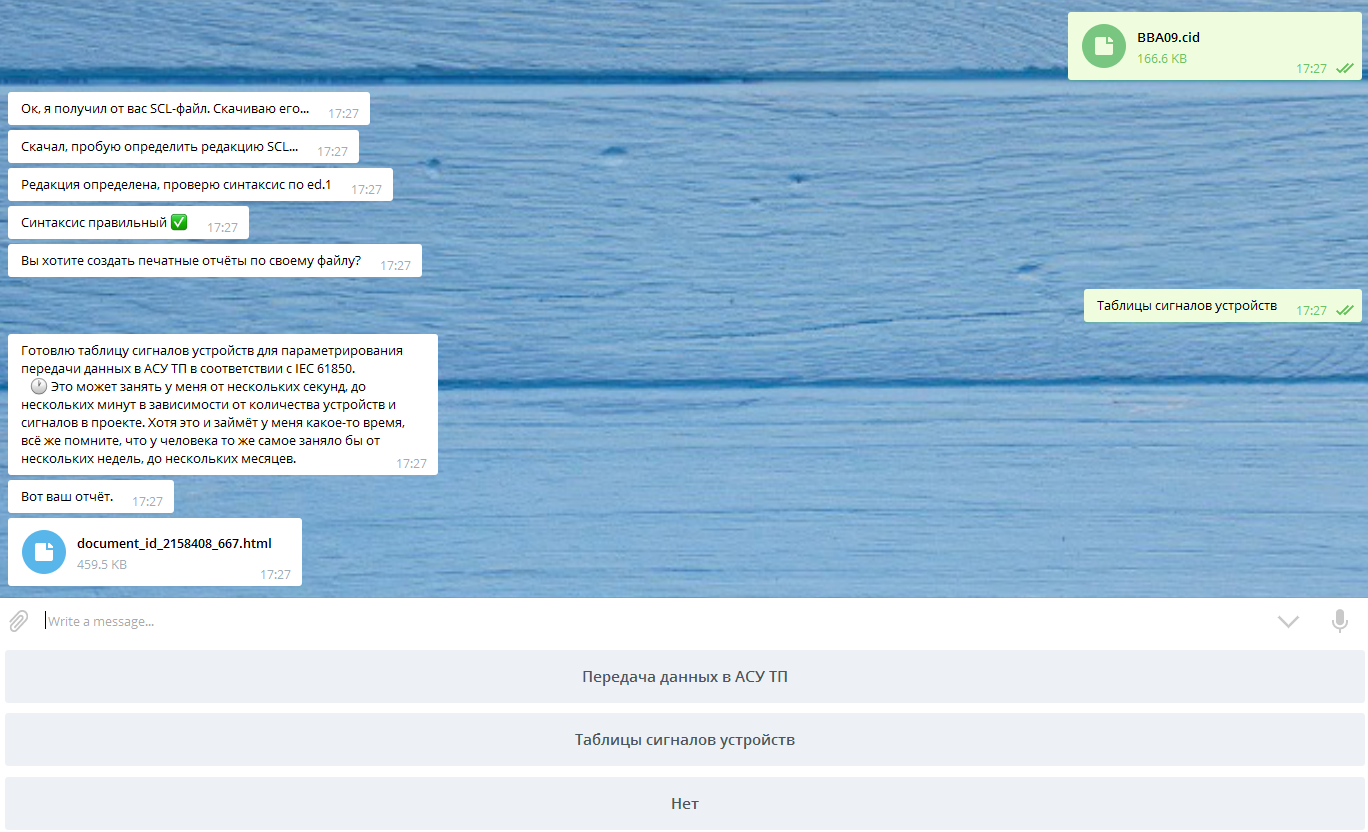This screenshot has width=1368, height=832.
Task: Click the message asking about печатные отчёты
Action: point(215,261)
